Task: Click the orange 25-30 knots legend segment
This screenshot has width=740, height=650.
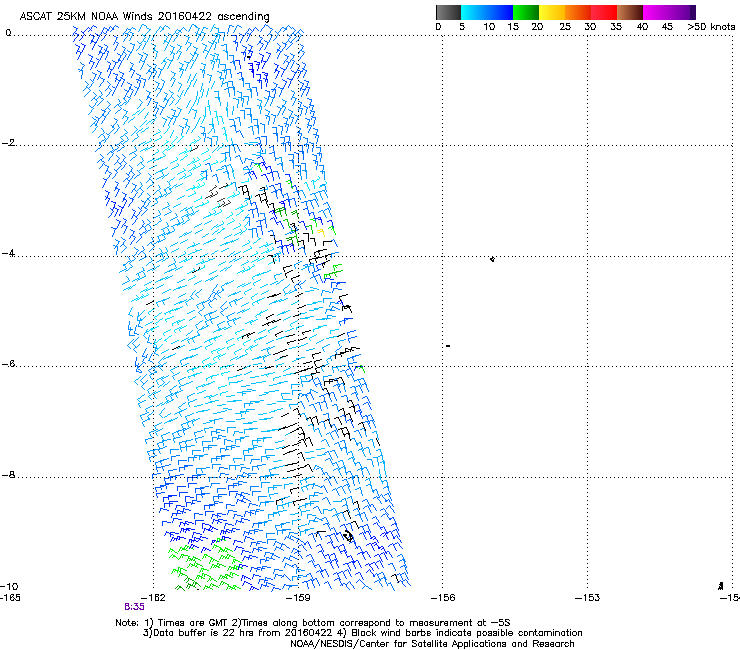Action: pyautogui.click(x=578, y=12)
